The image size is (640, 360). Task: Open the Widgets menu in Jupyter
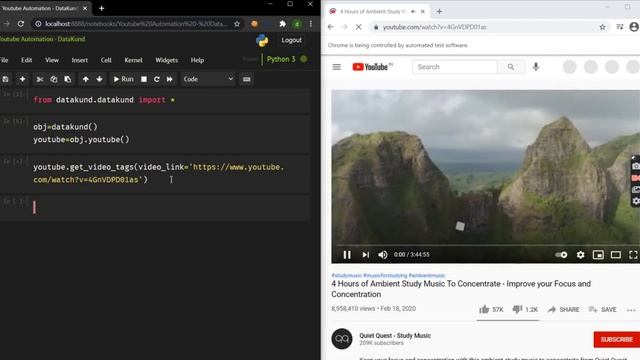(167, 60)
